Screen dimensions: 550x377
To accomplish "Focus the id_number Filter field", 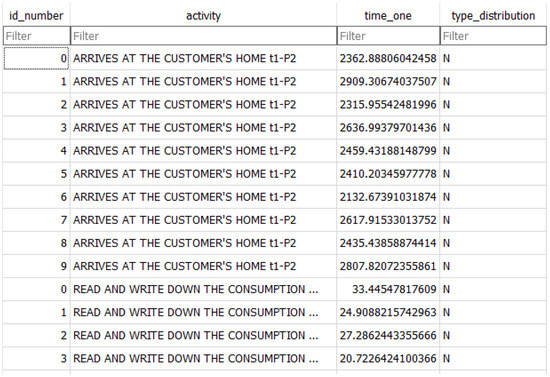I will coord(36,36).
